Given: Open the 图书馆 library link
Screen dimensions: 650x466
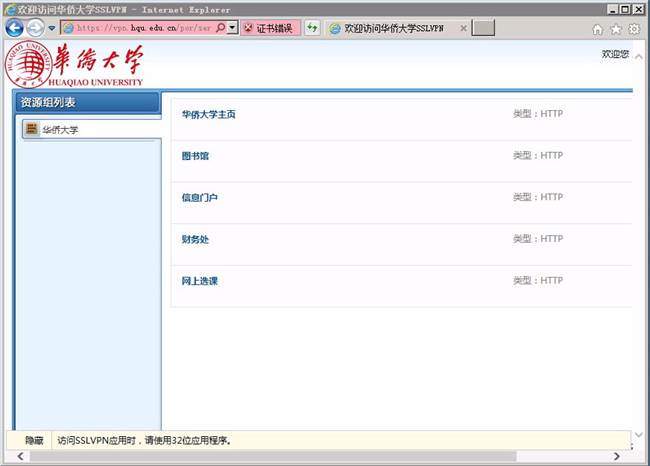Looking at the screenshot, I should pos(195,156).
